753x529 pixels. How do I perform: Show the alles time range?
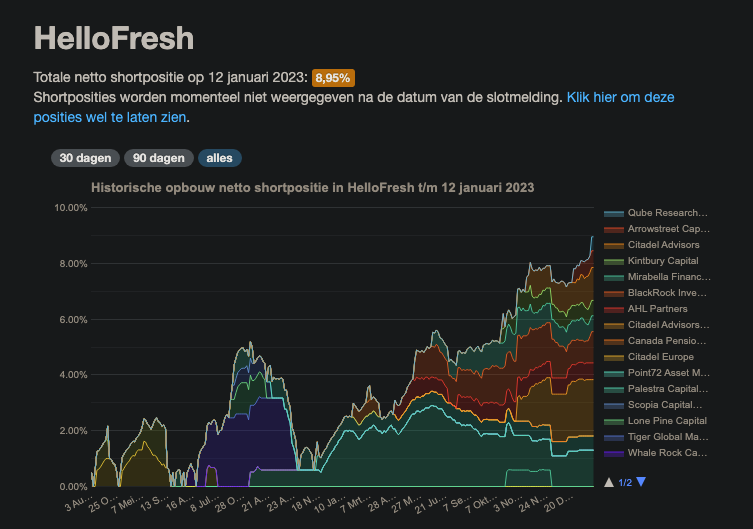pyautogui.click(x=219, y=158)
